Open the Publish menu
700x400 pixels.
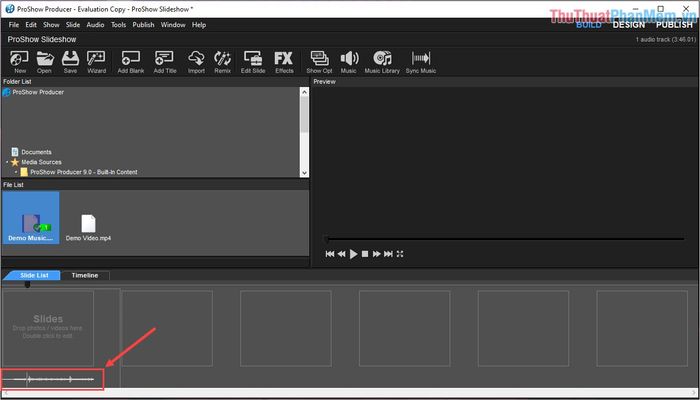point(143,25)
